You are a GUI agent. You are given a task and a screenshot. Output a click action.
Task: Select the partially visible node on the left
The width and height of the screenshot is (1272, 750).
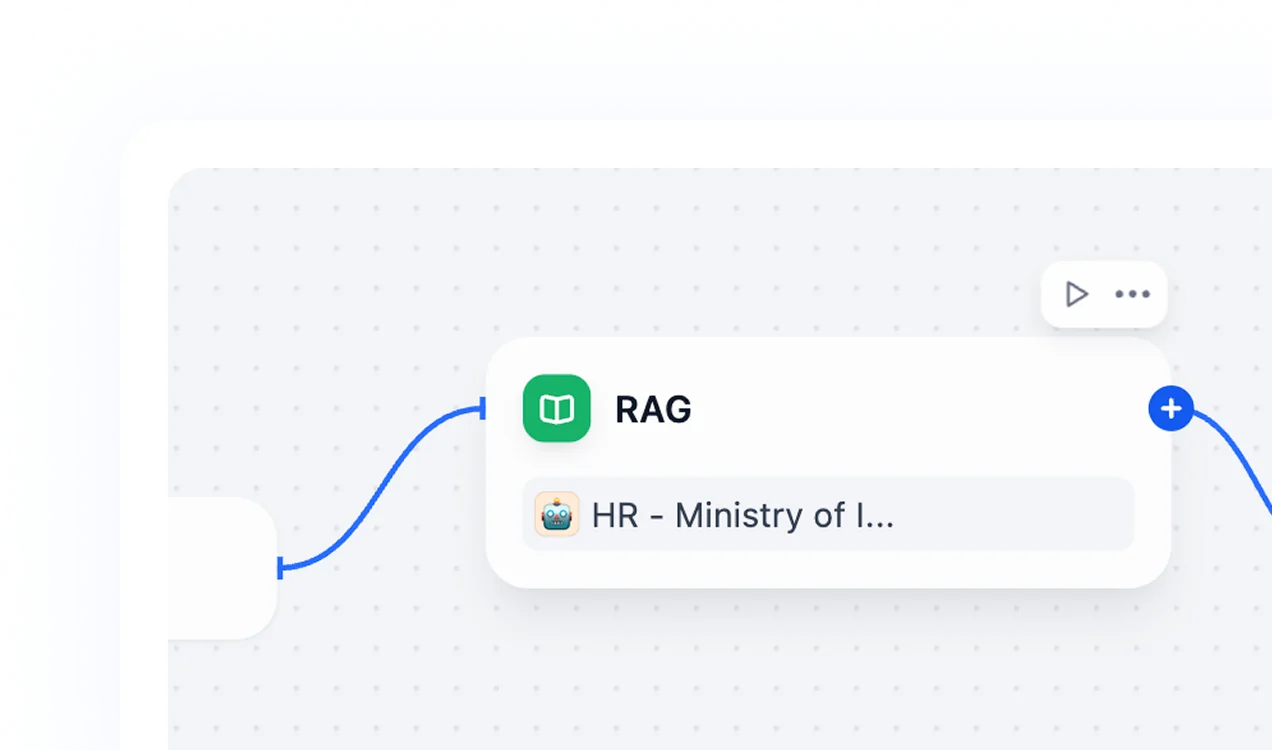click(x=222, y=568)
